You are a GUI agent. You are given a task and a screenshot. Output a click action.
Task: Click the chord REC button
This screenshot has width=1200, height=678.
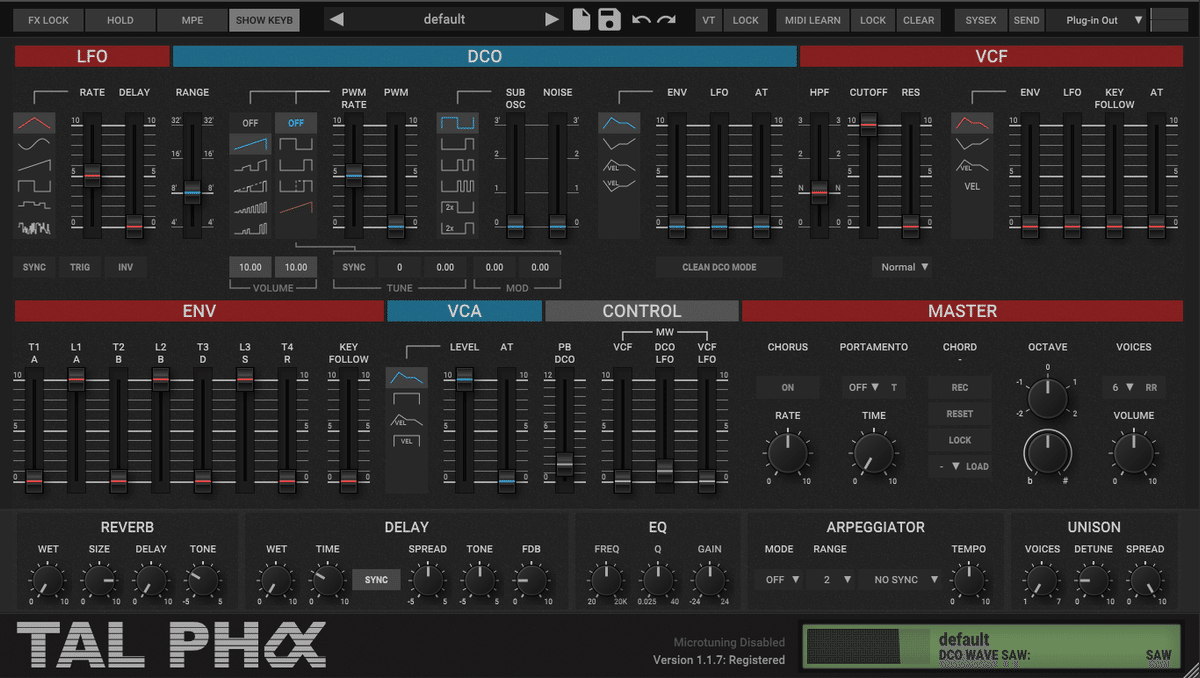pyautogui.click(x=960, y=387)
